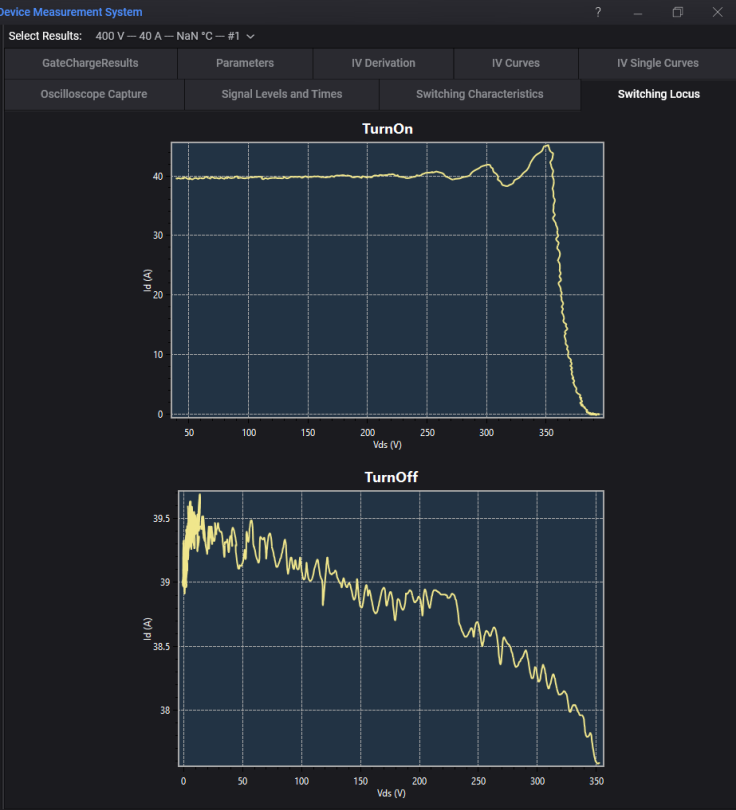Expand the Select Results dropdown arrow
This screenshot has height=810, width=736.
point(250,37)
